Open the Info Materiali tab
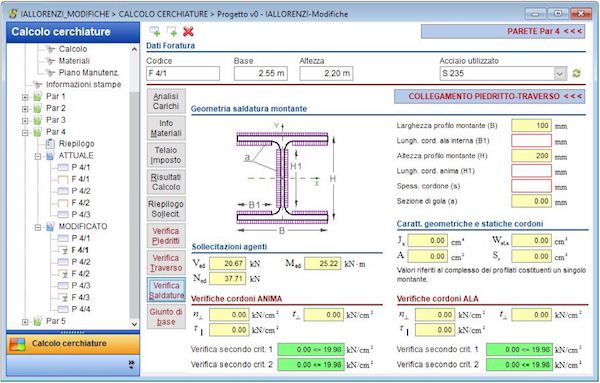The height and width of the screenshot is (383, 600). tap(166, 128)
